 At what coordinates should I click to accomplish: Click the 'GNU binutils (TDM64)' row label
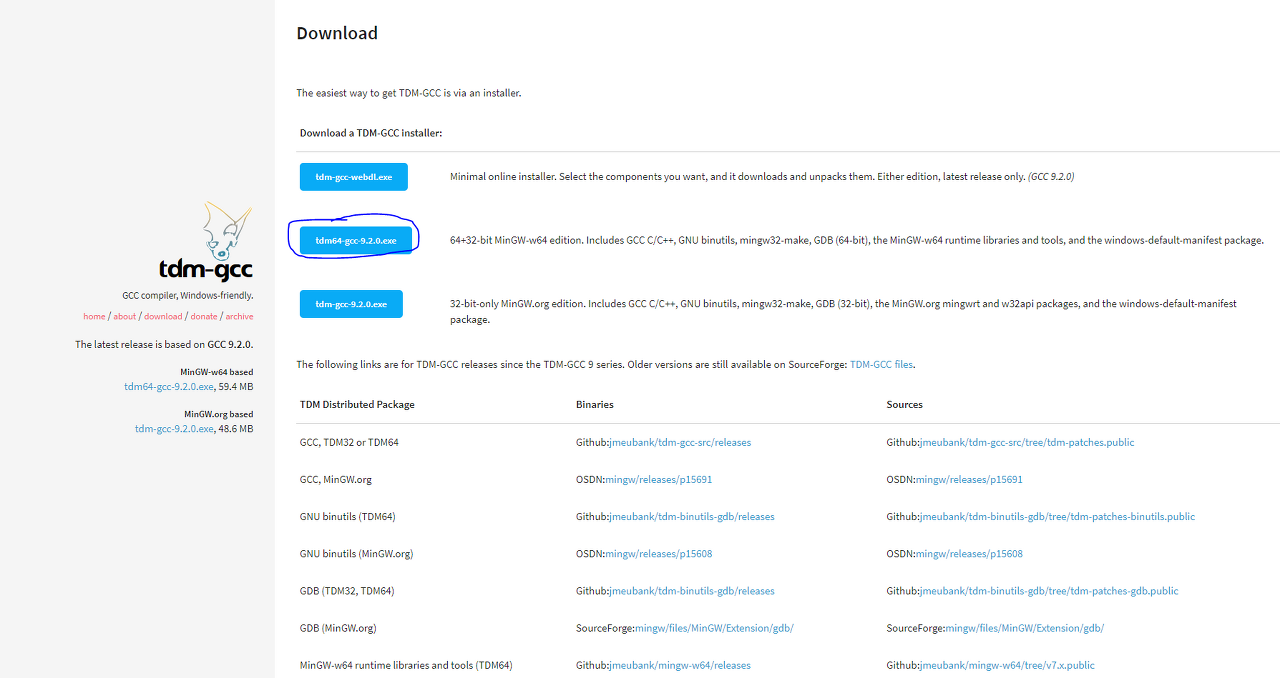tap(348, 516)
